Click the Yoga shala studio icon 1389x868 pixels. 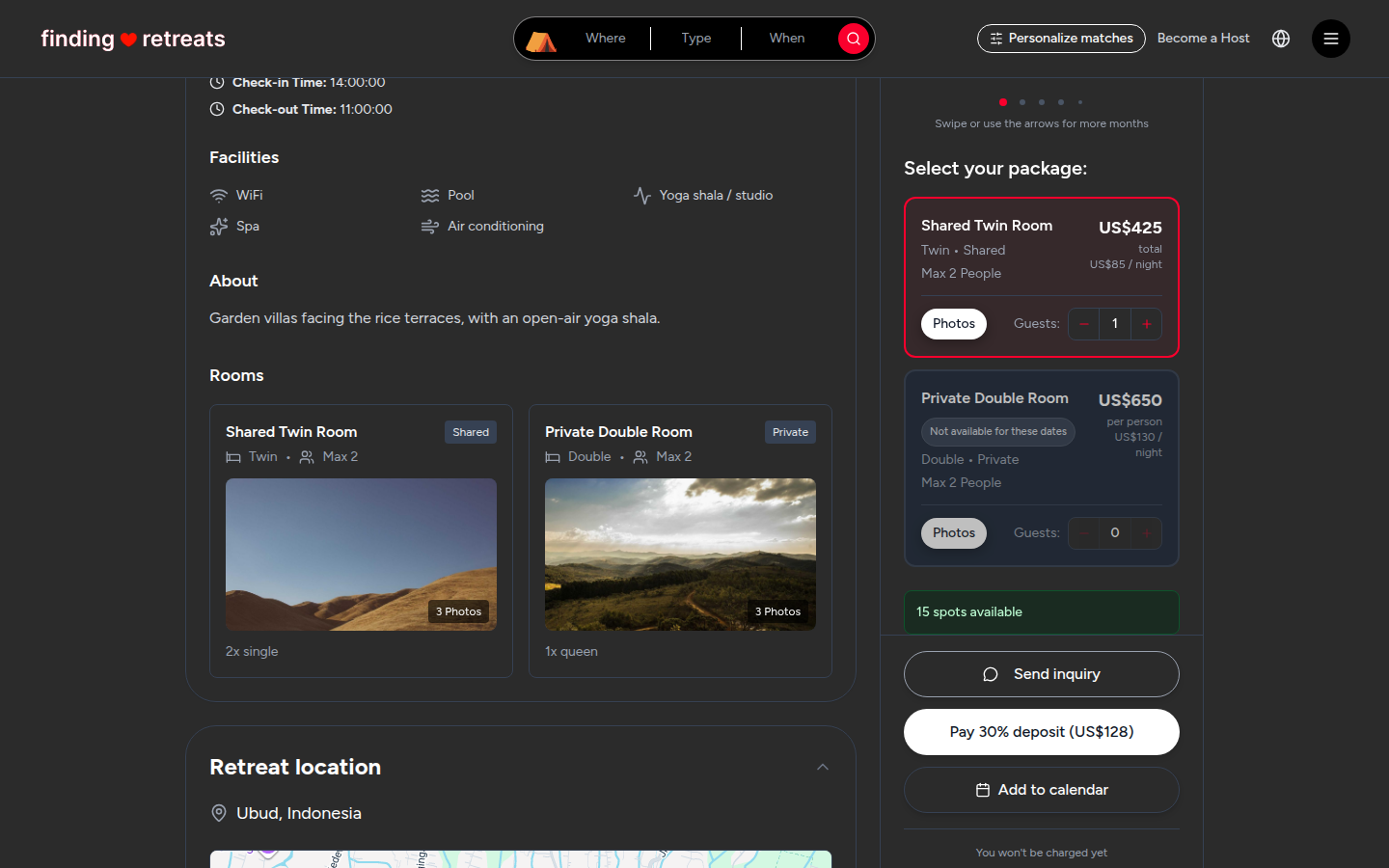[x=642, y=196]
